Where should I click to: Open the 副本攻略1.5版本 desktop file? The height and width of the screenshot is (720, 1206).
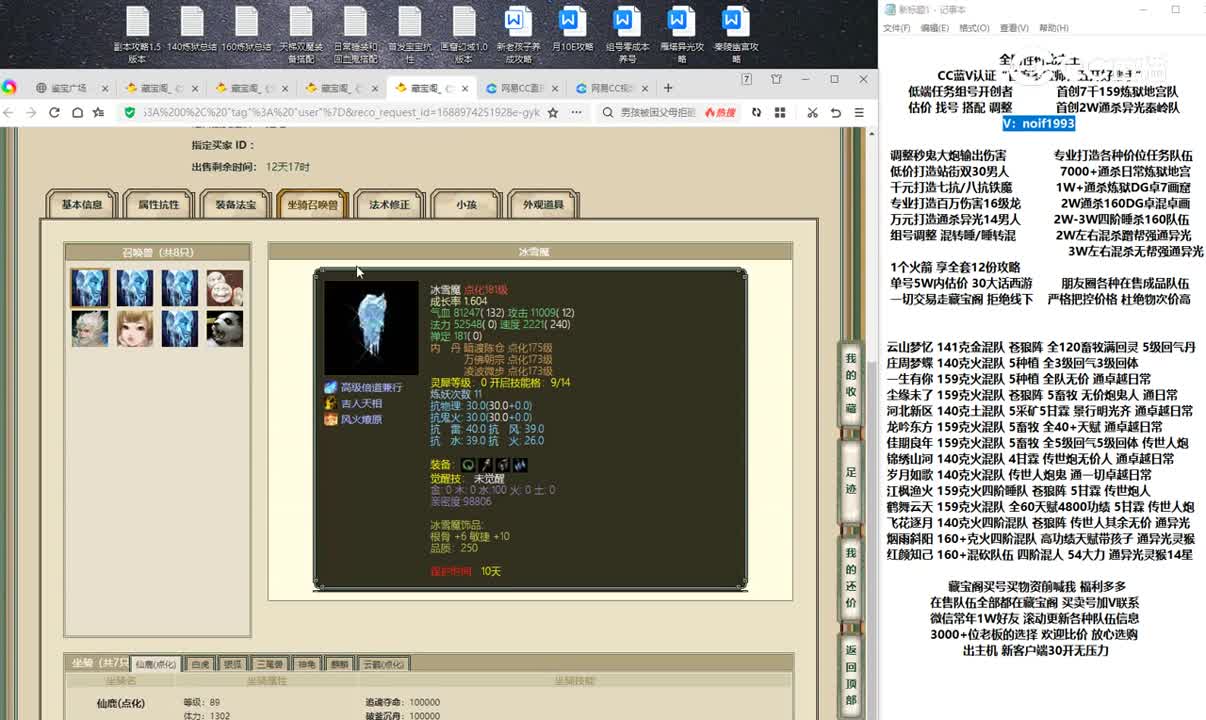click(x=137, y=35)
